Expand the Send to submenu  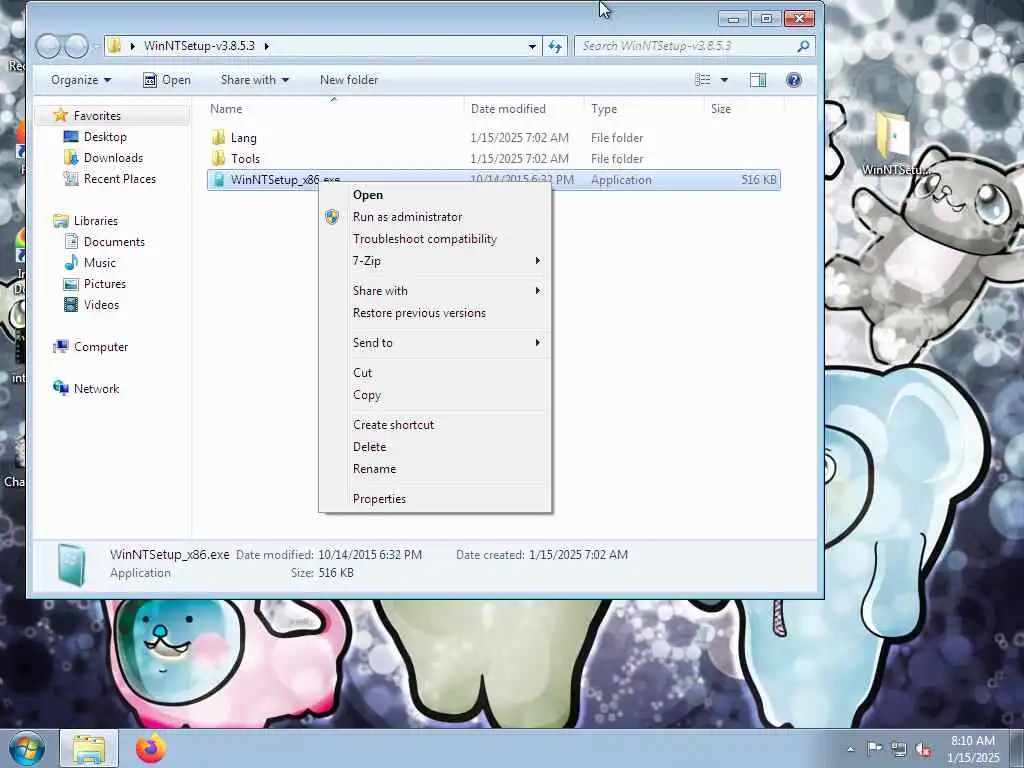[537, 343]
